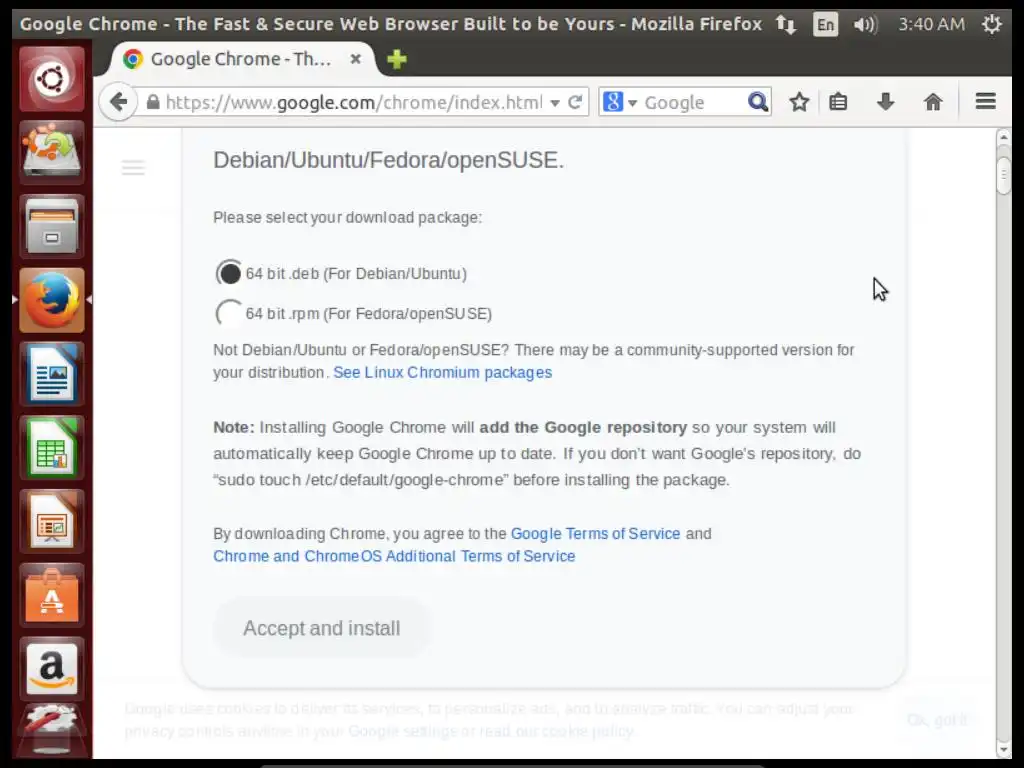Close the Google Chrome tab
The image size is (1024, 768).
click(355, 59)
